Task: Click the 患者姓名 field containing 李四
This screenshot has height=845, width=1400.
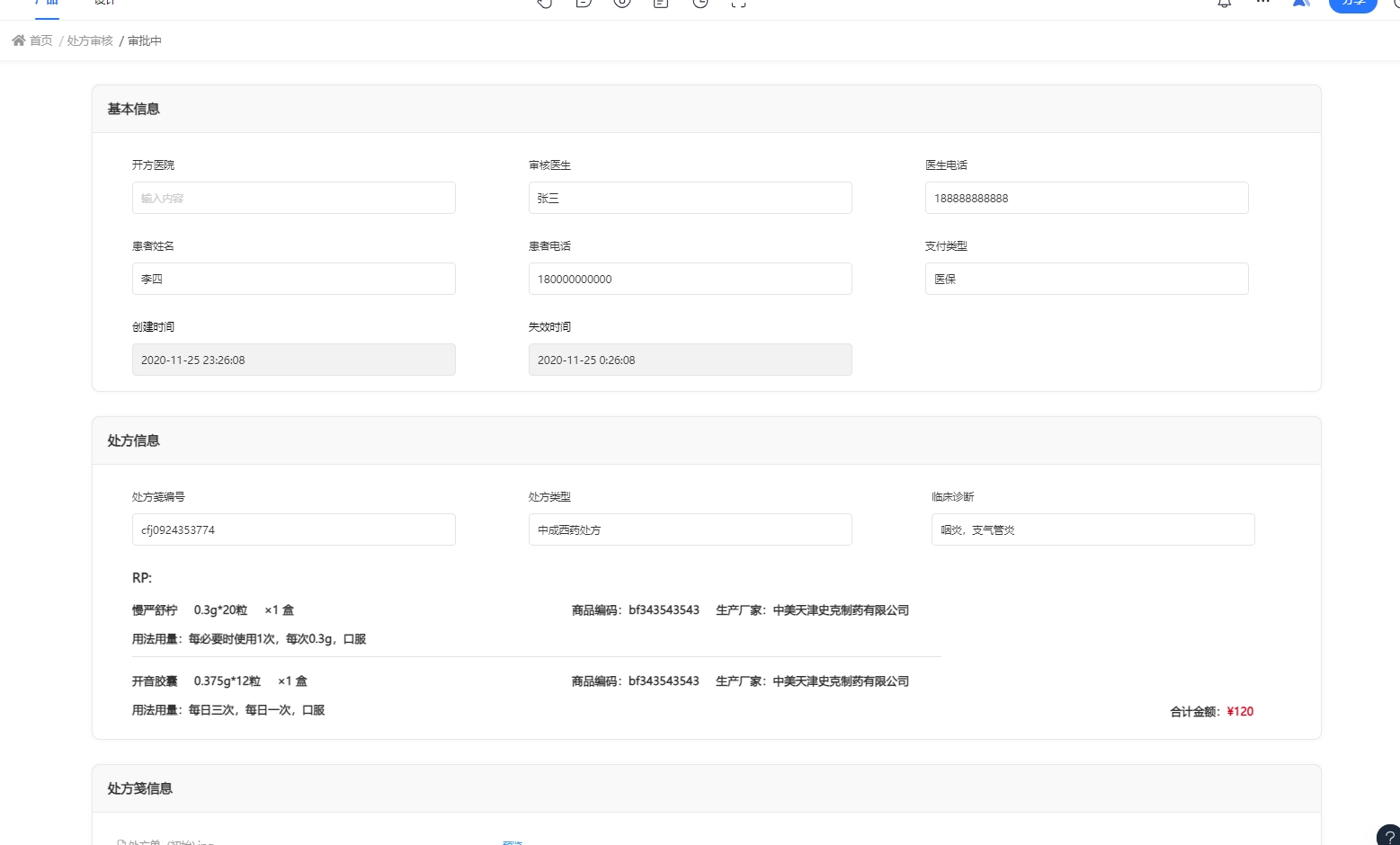Action: [x=294, y=279]
